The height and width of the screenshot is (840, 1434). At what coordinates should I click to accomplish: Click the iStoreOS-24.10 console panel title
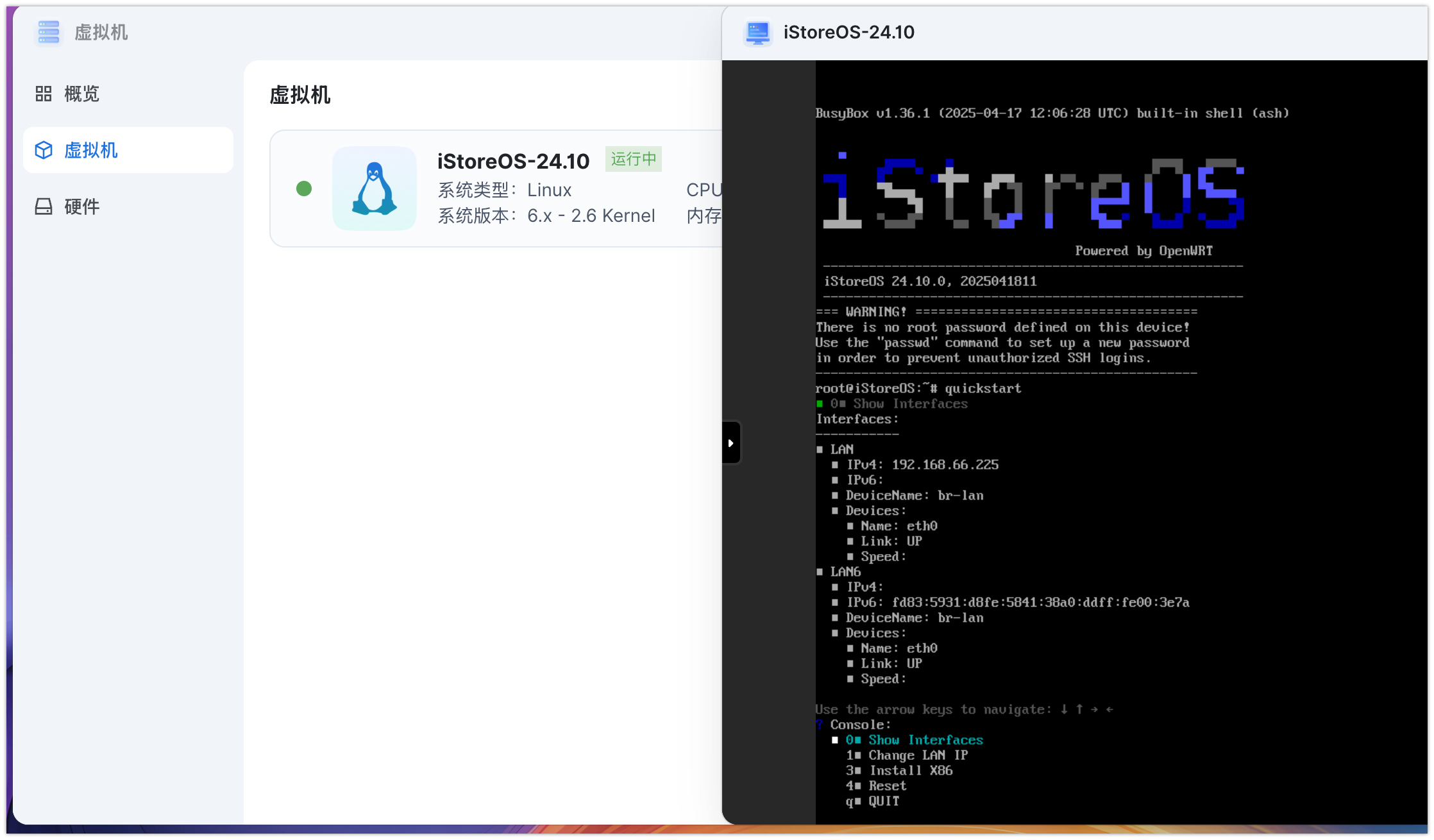(x=848, y=32)
